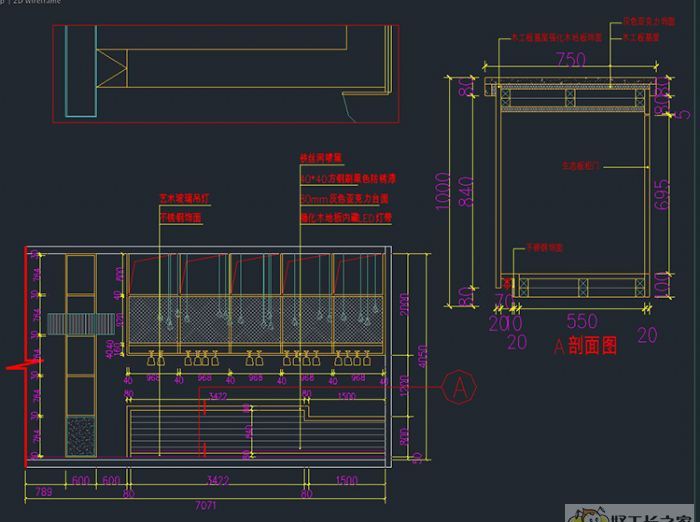
Task: Click the watermark logo in bottom-right corner
Action: click(632, 514)
